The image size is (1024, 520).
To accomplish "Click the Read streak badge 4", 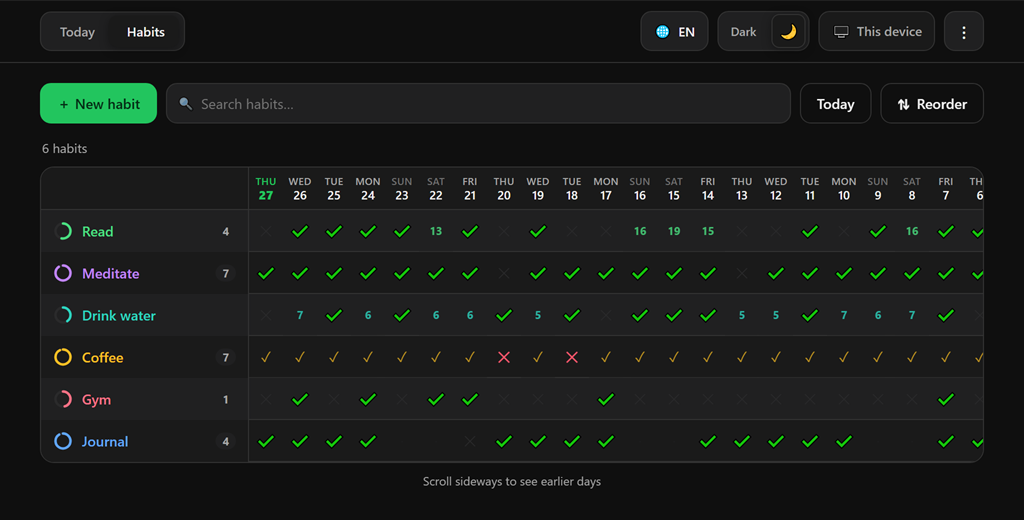I will click(x=225, y=231).
